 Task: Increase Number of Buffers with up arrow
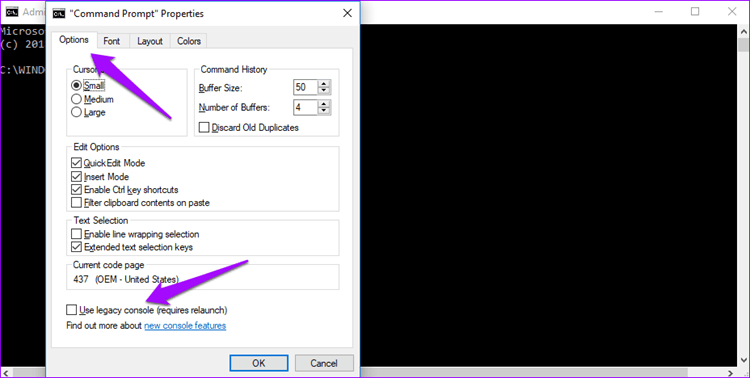(x=324, y=104)
